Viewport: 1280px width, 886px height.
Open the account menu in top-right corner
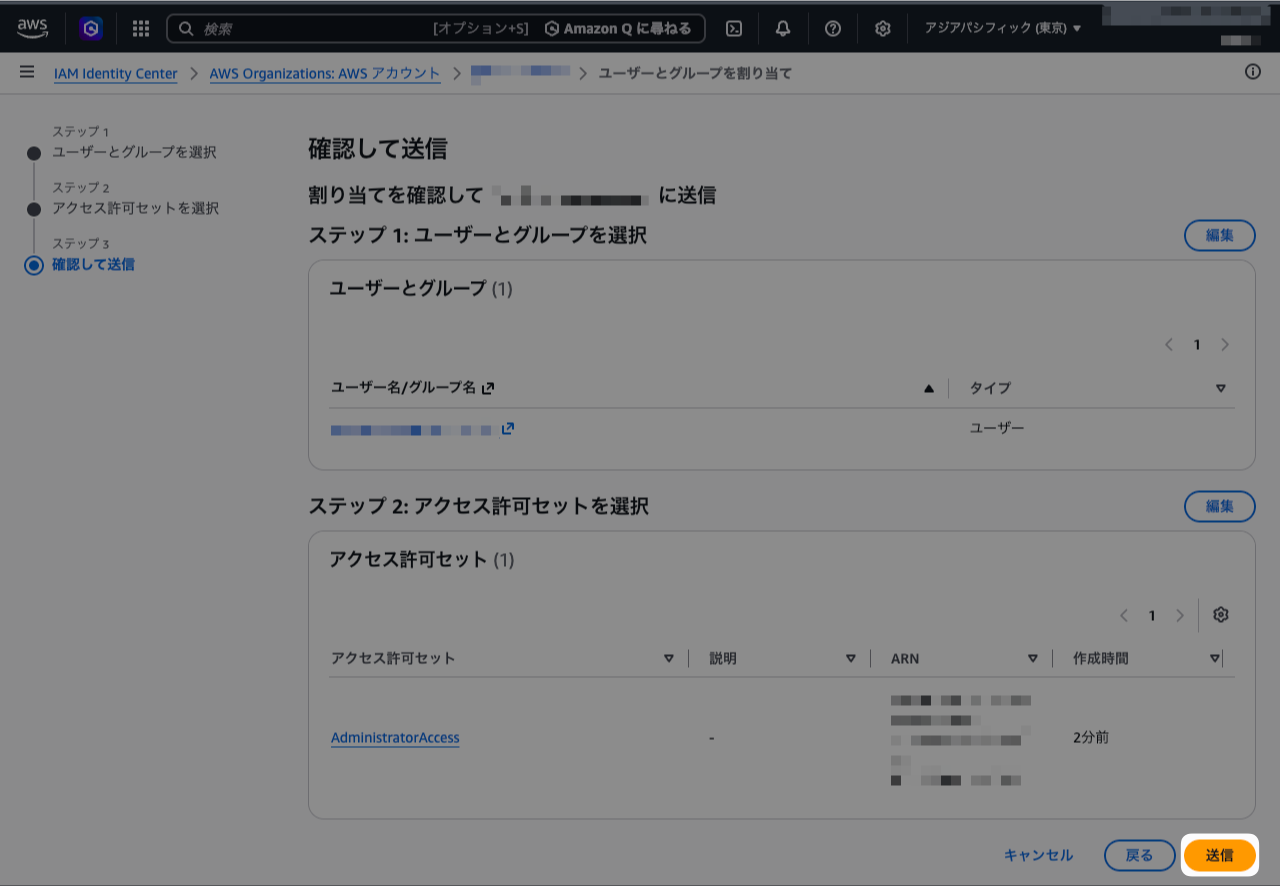tap(1185, 27)
